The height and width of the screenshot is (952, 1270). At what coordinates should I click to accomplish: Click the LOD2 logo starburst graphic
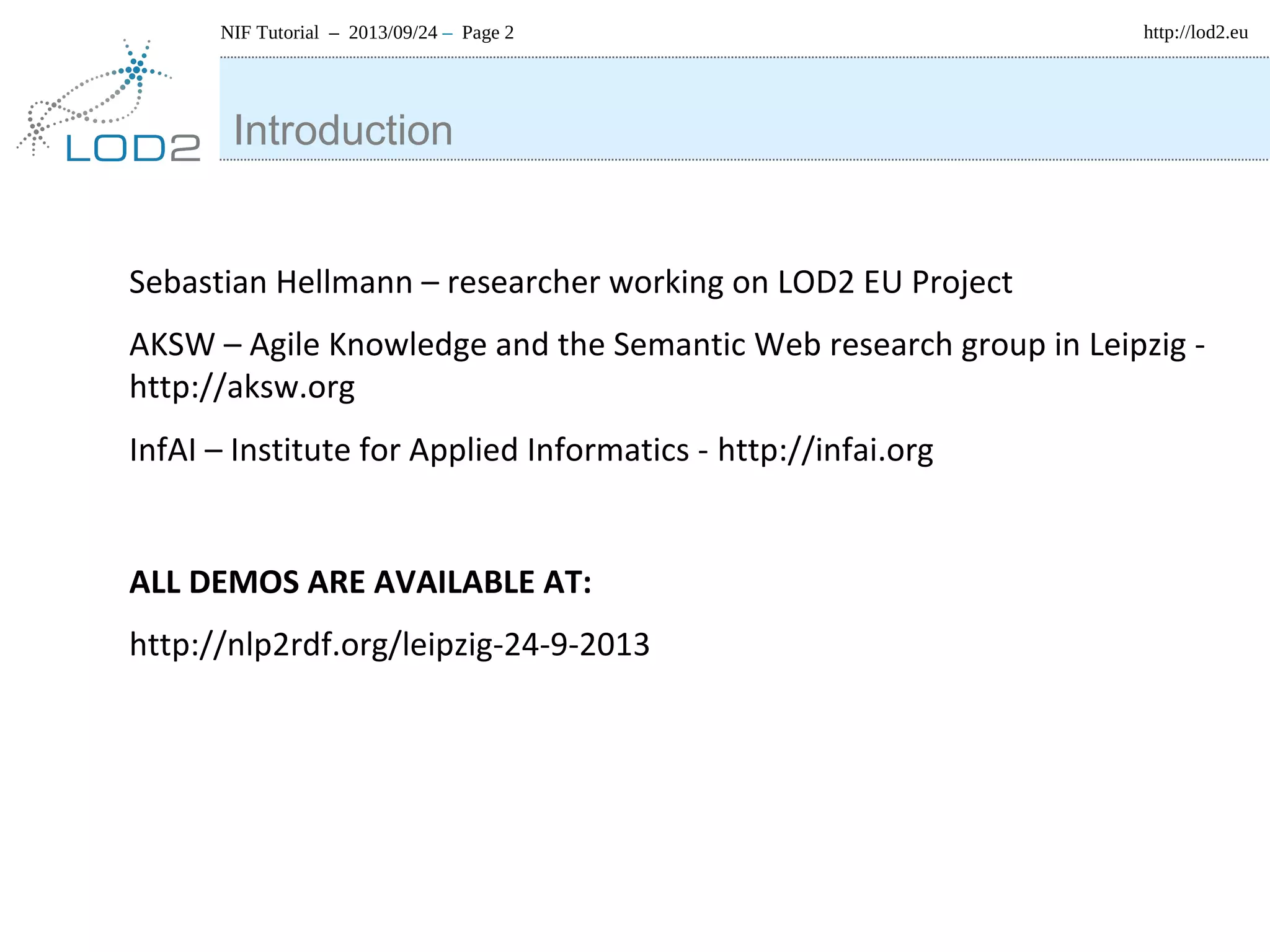pos(136,69)
